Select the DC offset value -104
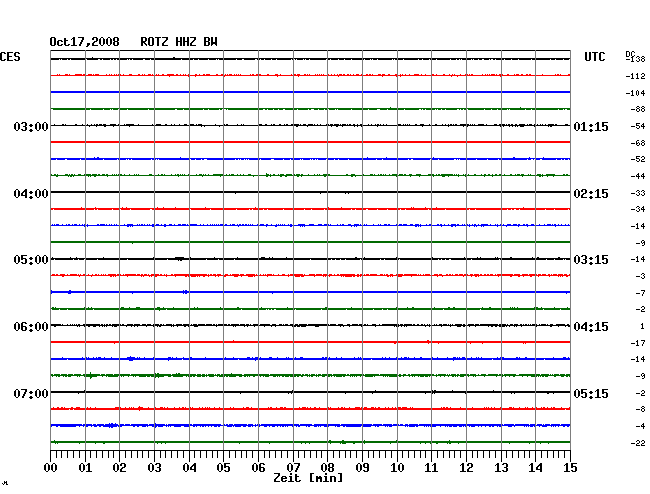650x494 pixels. click(x=635, y=93)
